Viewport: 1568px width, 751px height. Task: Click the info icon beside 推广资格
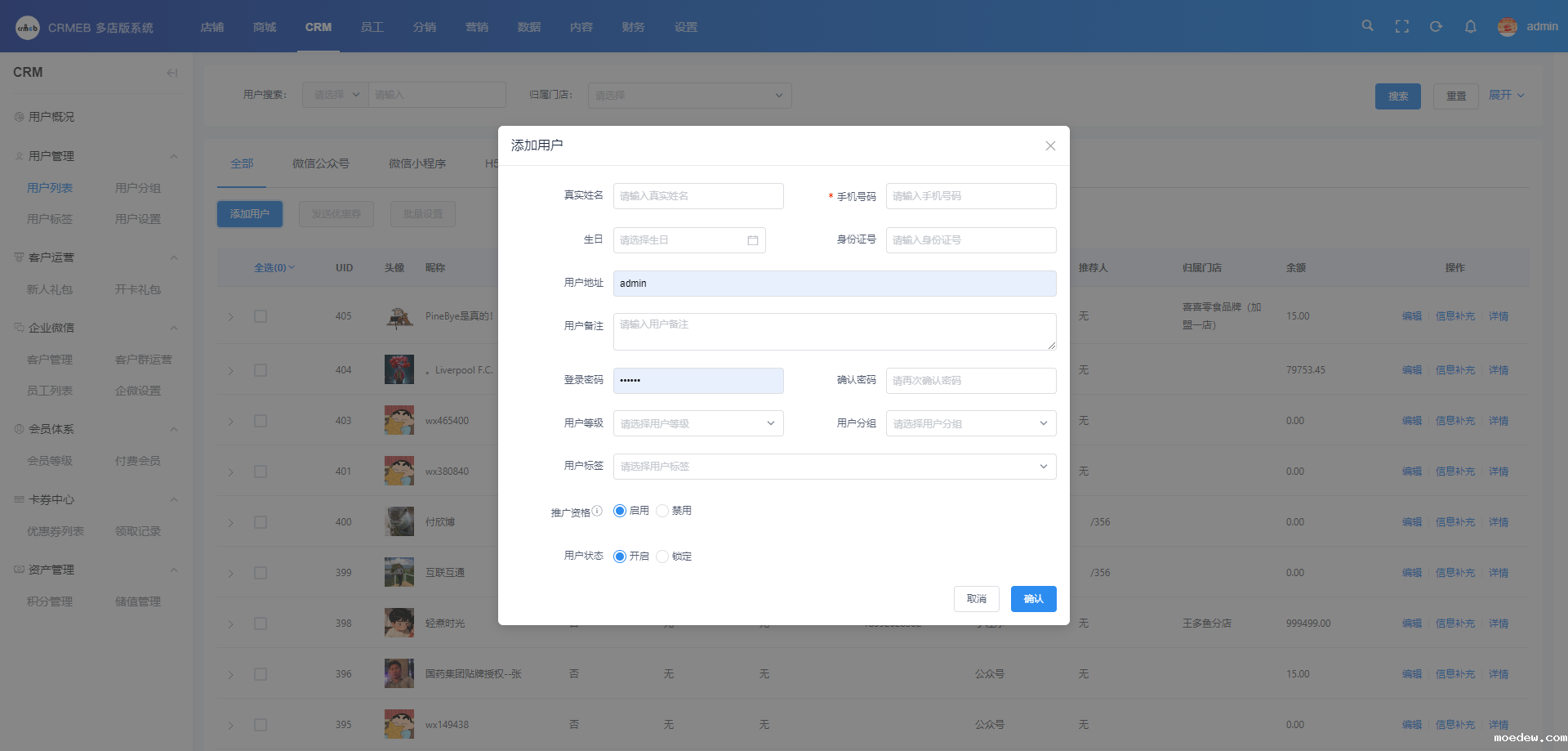[x=598, y=511]
